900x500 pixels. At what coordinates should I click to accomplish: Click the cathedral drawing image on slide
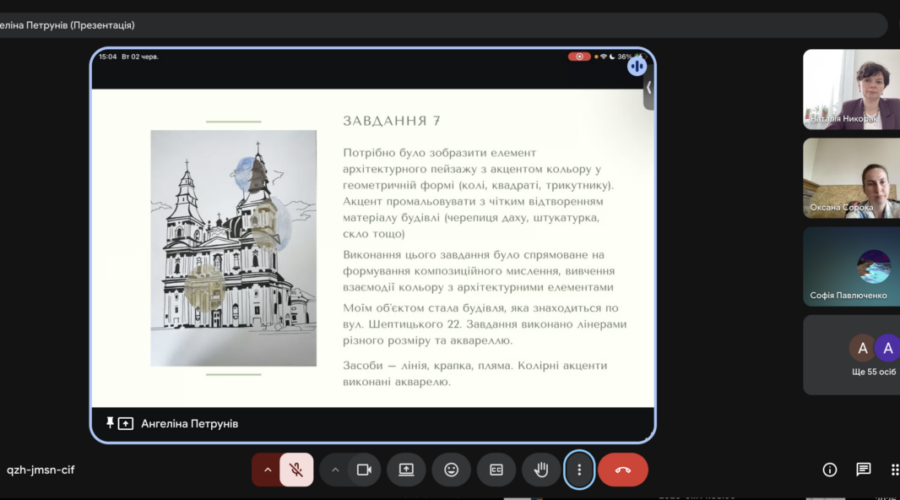click(x=234, y=248)
